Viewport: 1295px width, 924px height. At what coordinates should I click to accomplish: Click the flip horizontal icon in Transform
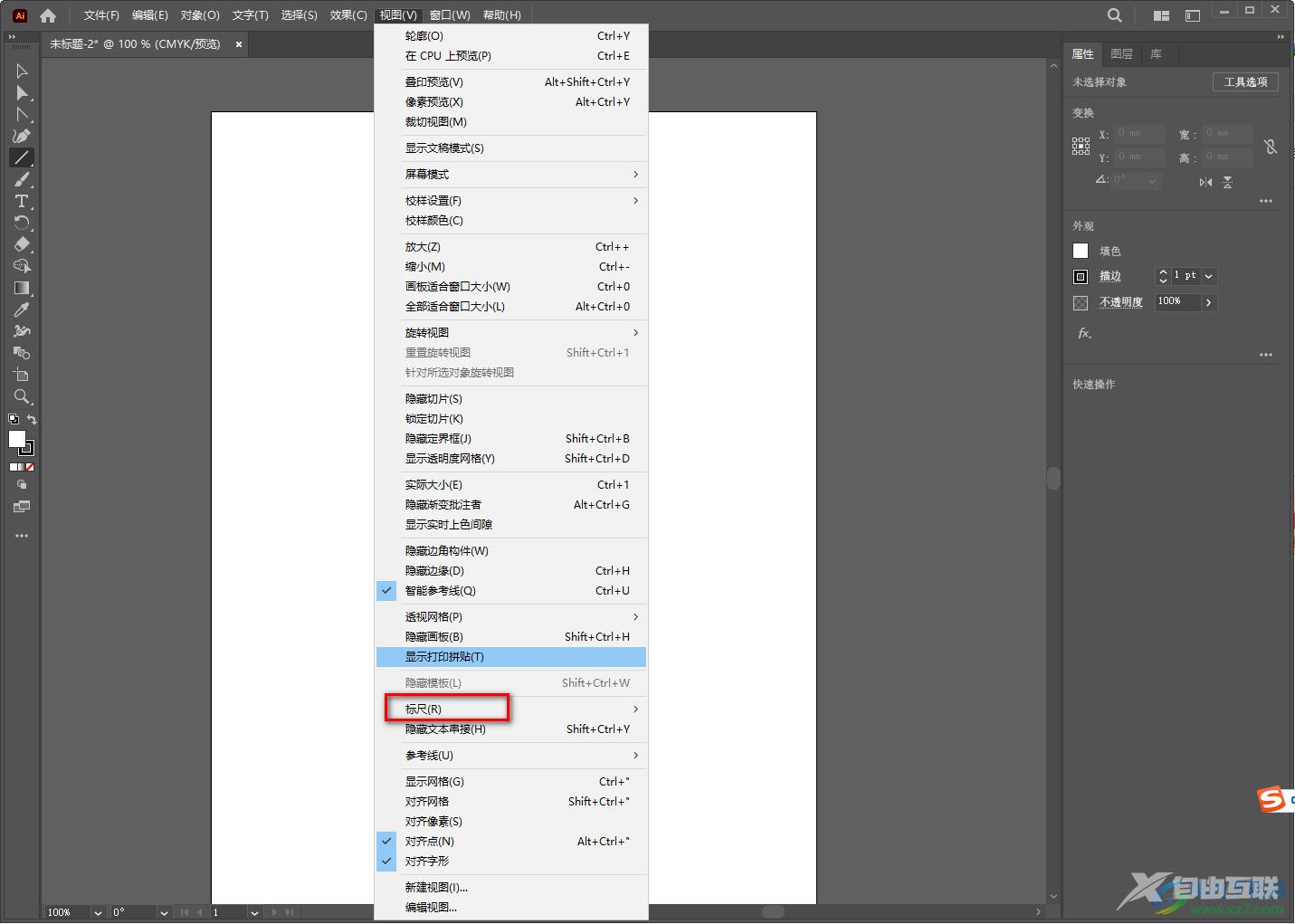(1205, 182)
